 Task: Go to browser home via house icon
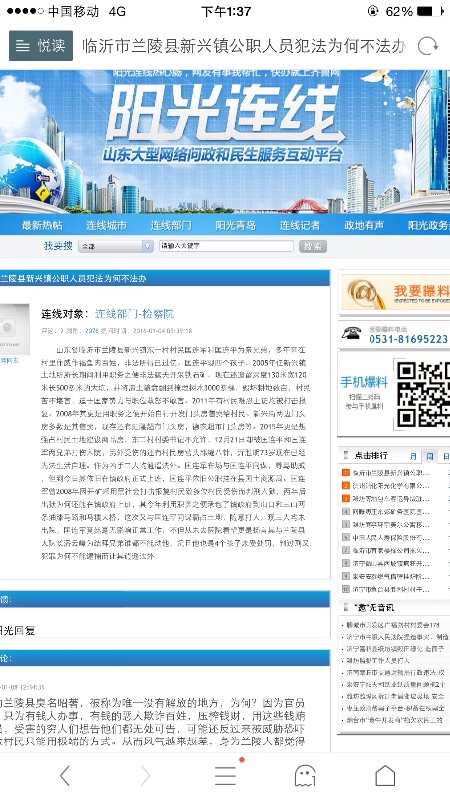click(x=385, y=776)
